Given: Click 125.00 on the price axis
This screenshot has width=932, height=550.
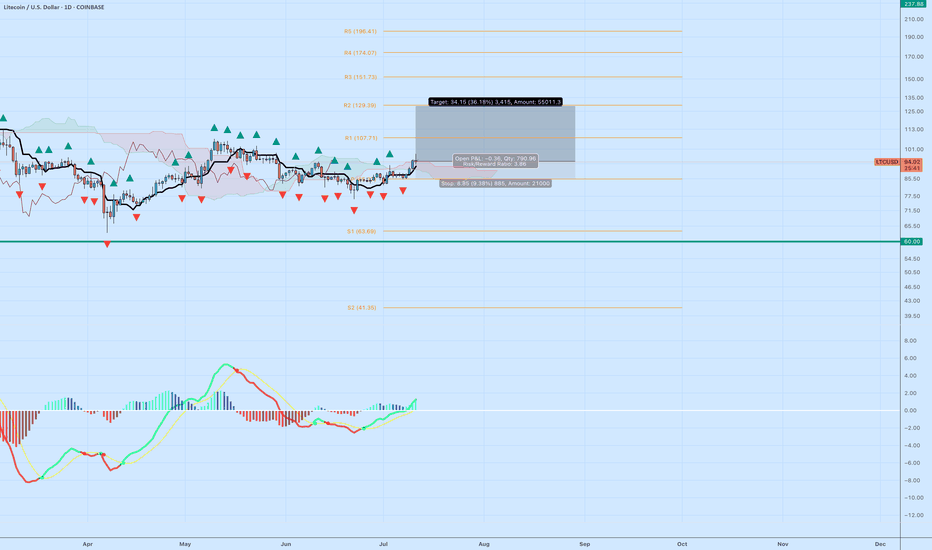Looking at the screenshot, I should pos(914,112).
